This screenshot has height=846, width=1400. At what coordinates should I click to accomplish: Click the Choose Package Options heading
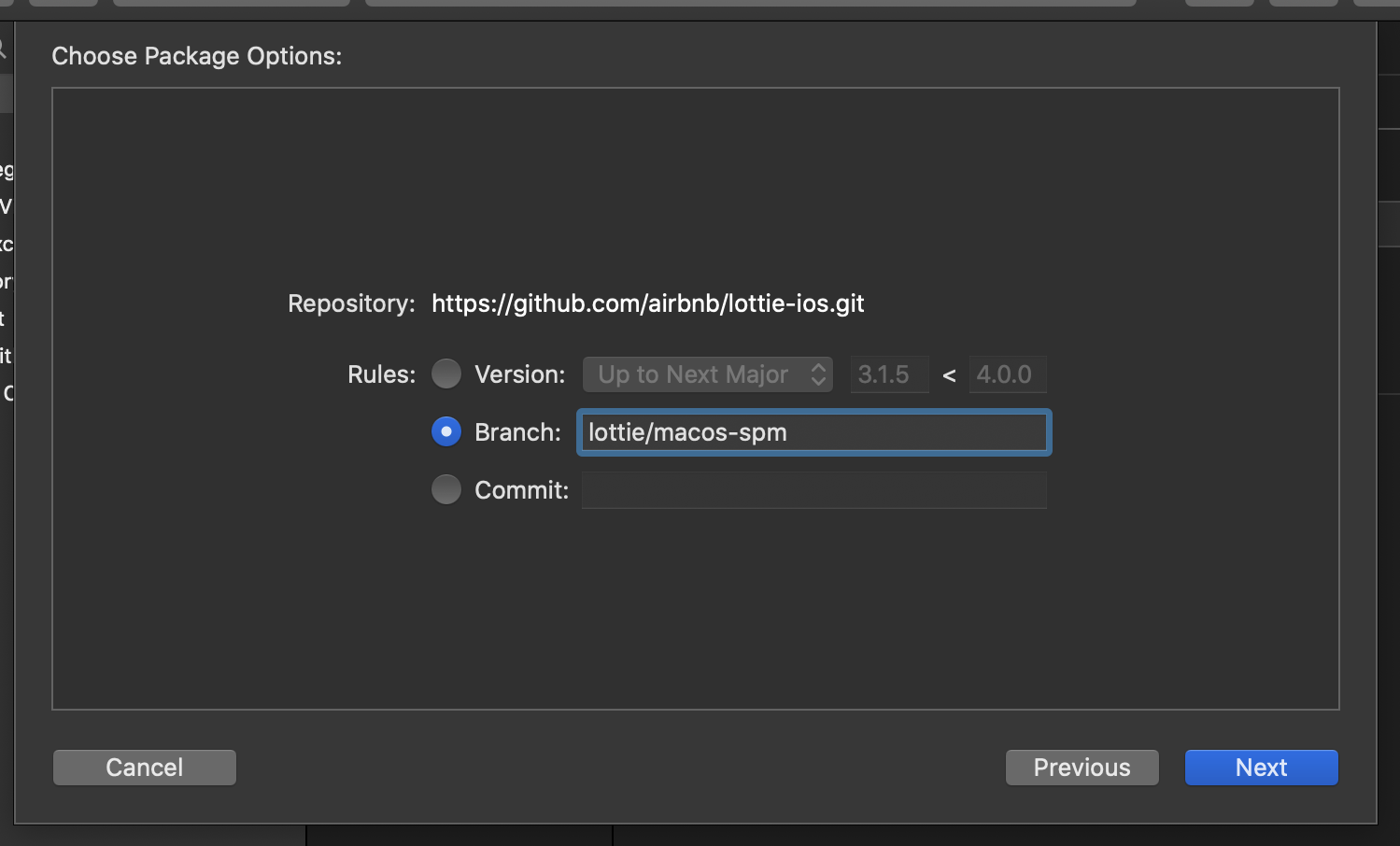coord(197,56)
